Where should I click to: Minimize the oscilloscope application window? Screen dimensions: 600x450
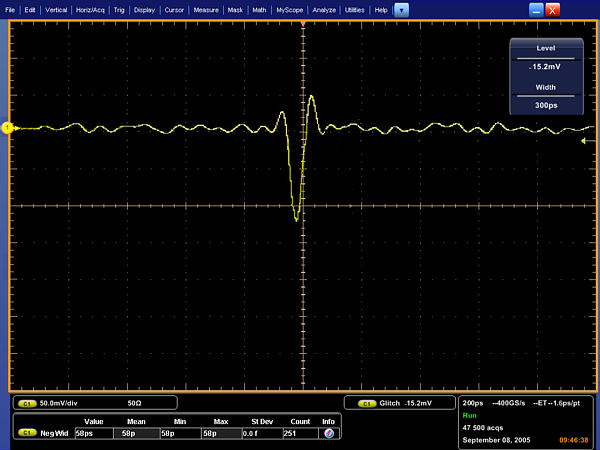click(564, 9)
